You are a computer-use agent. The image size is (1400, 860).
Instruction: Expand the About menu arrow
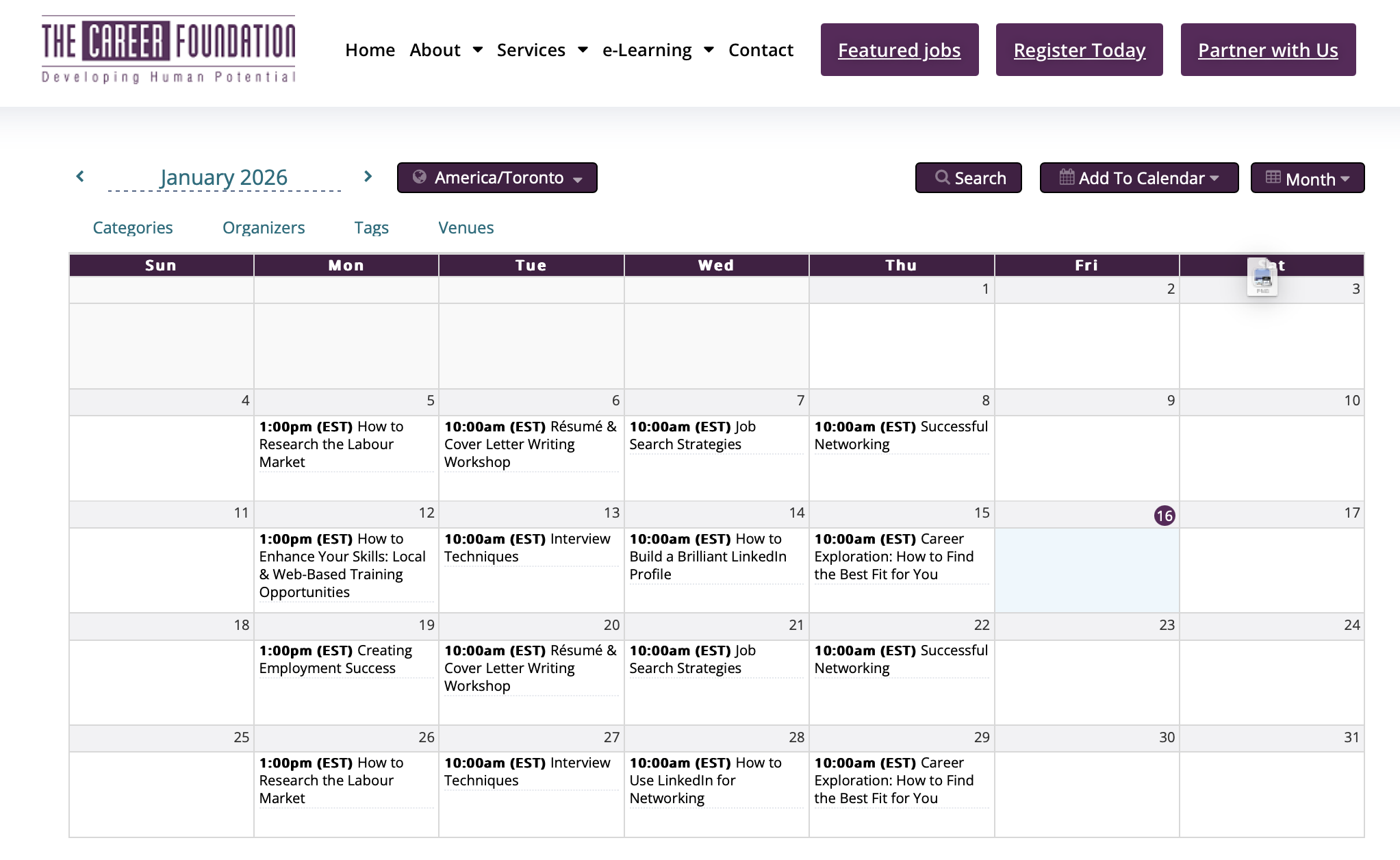(478, 50)
